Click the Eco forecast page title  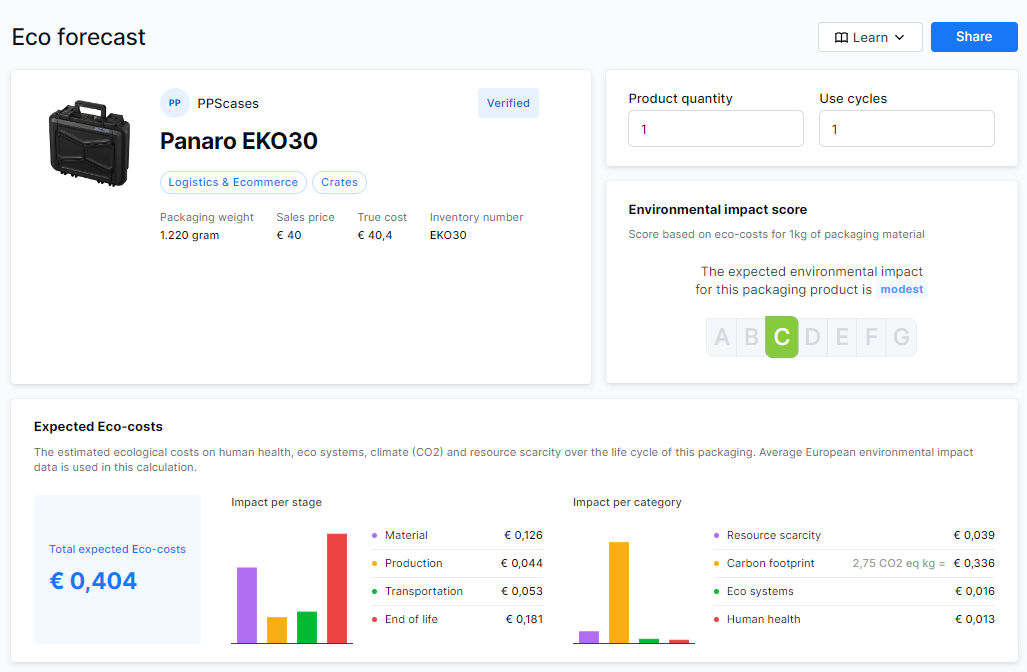[79, 37]
